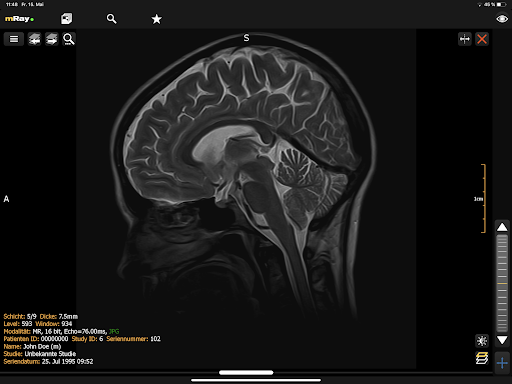Open the studies list icon beside mRay logo
Viewport: 512px width, 384px height.
(x=66, y=19)
